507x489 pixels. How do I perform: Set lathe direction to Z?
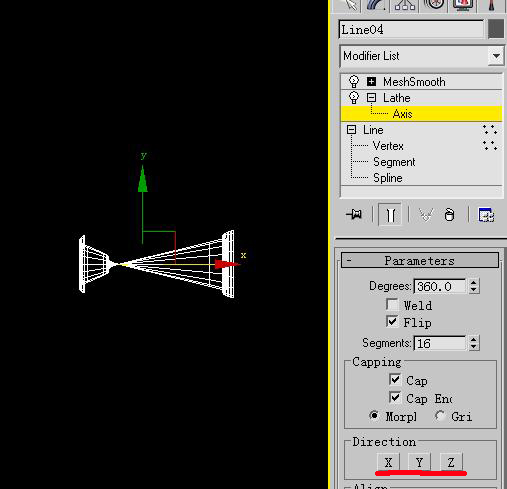tap(451, 462)
